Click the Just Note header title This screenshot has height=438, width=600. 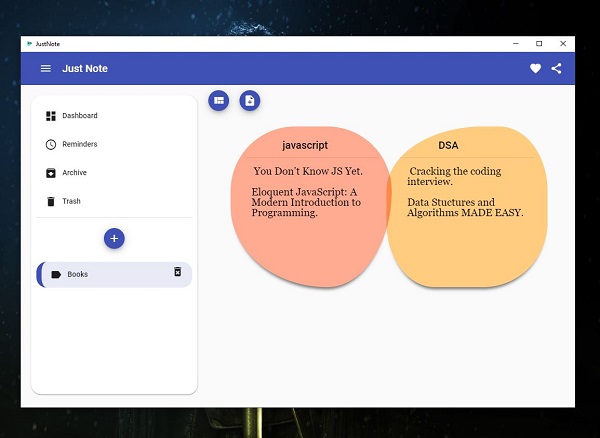click(85, 68)
